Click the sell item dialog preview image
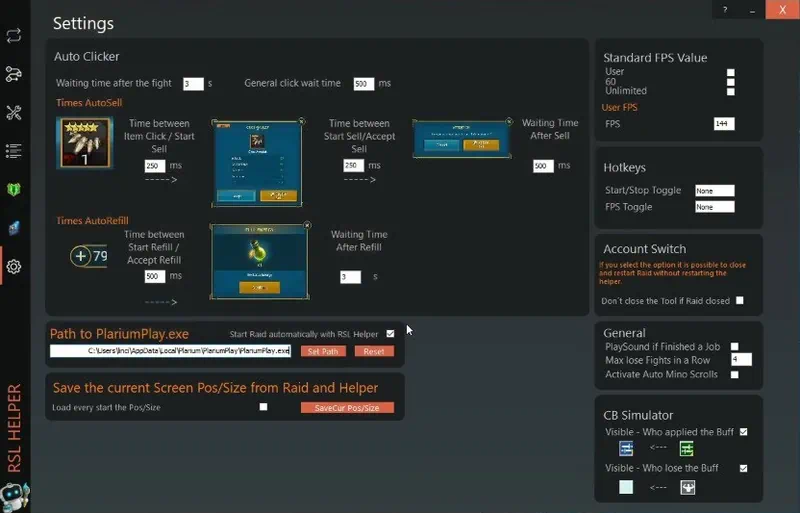The width and height of the screenshot is (800, 513). click(x=257, y=163)
